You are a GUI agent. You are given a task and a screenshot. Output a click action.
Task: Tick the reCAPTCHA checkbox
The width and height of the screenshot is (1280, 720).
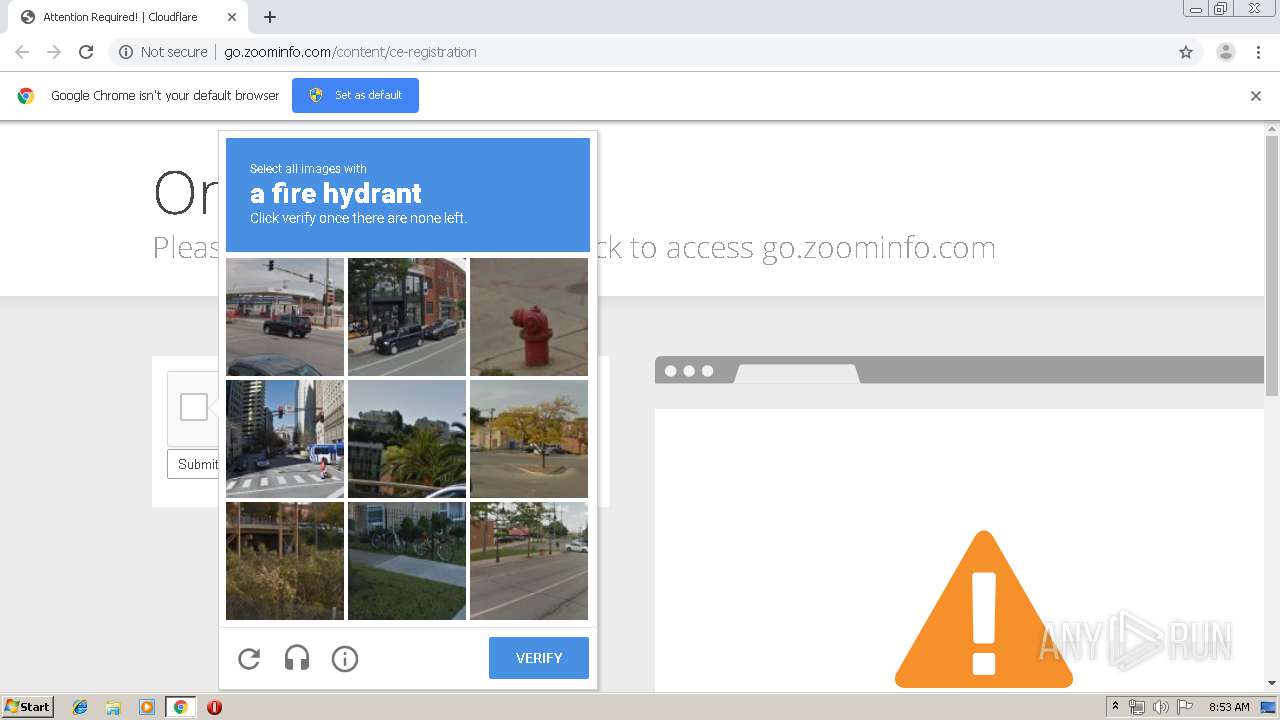pyautogui.click(x=194, y=407)
